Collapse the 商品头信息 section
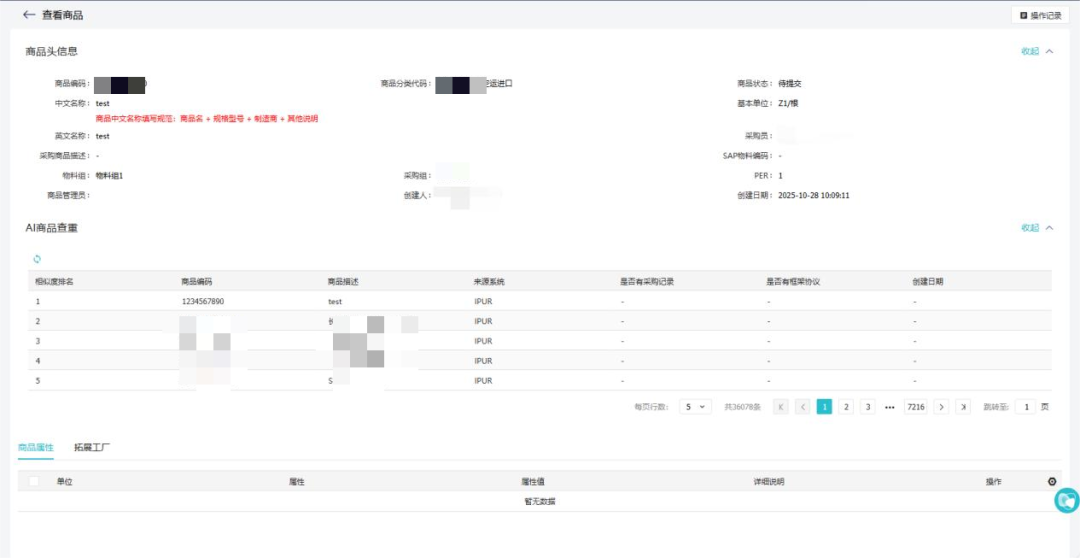The height and width of the screenshot is (558, 1080). click(x=1037, y=51)
